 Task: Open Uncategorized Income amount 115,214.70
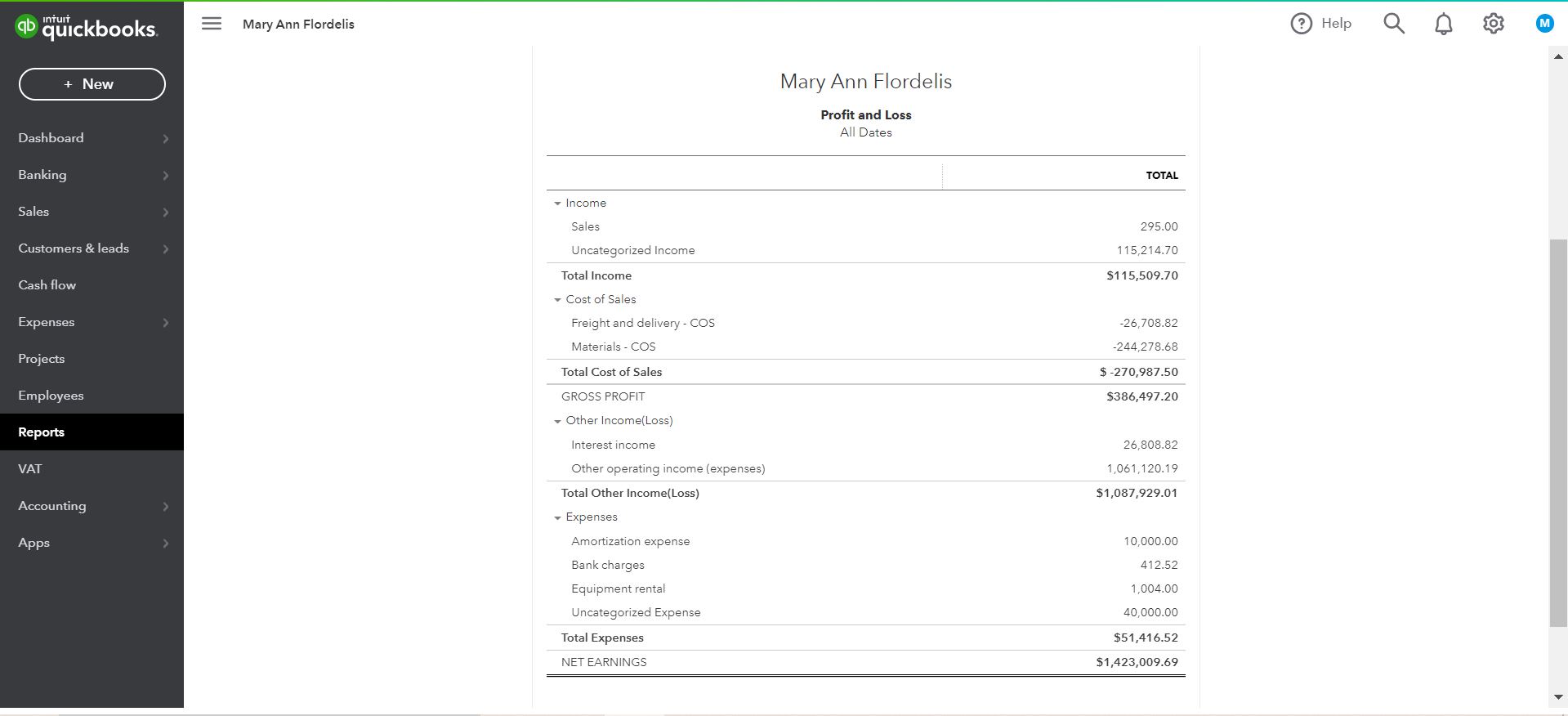click(x=1146, y=251)
